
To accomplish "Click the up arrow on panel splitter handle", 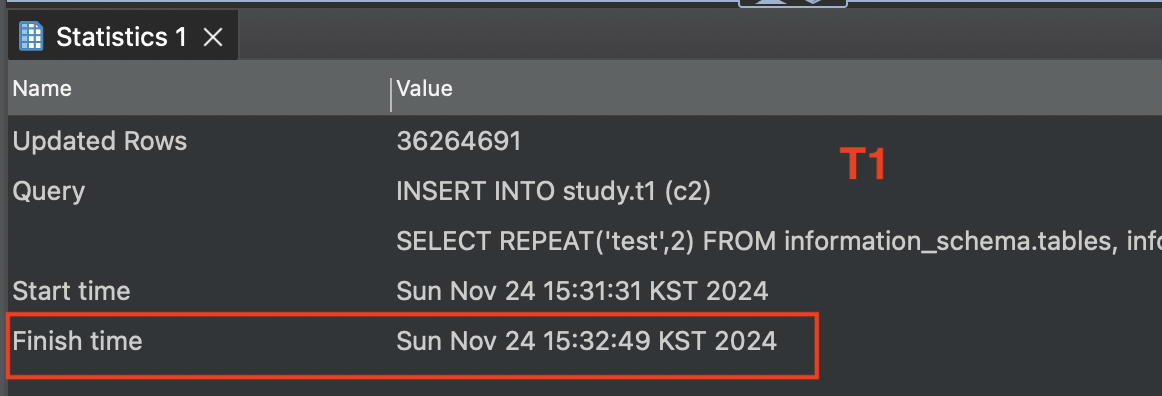I will [x=773, y=2].
